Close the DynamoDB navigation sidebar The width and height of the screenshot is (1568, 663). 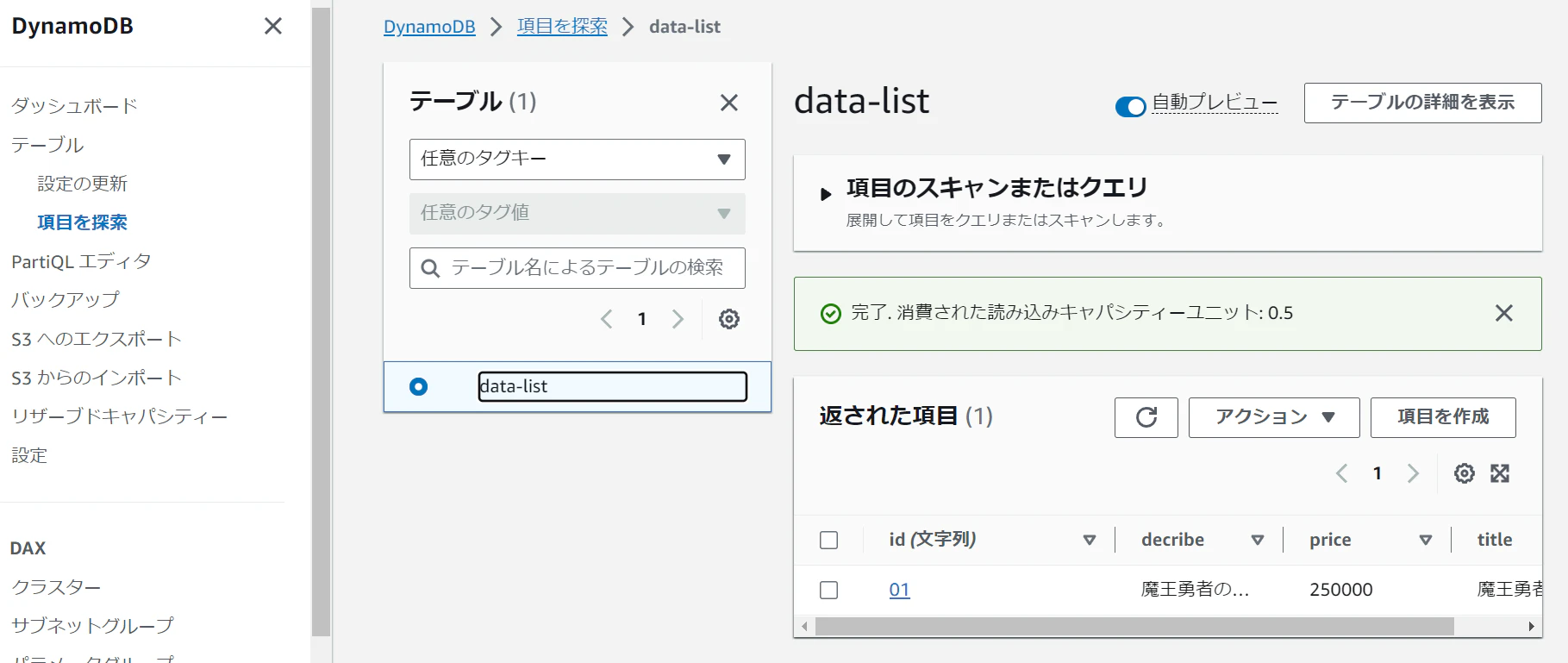tap(273, 26)
